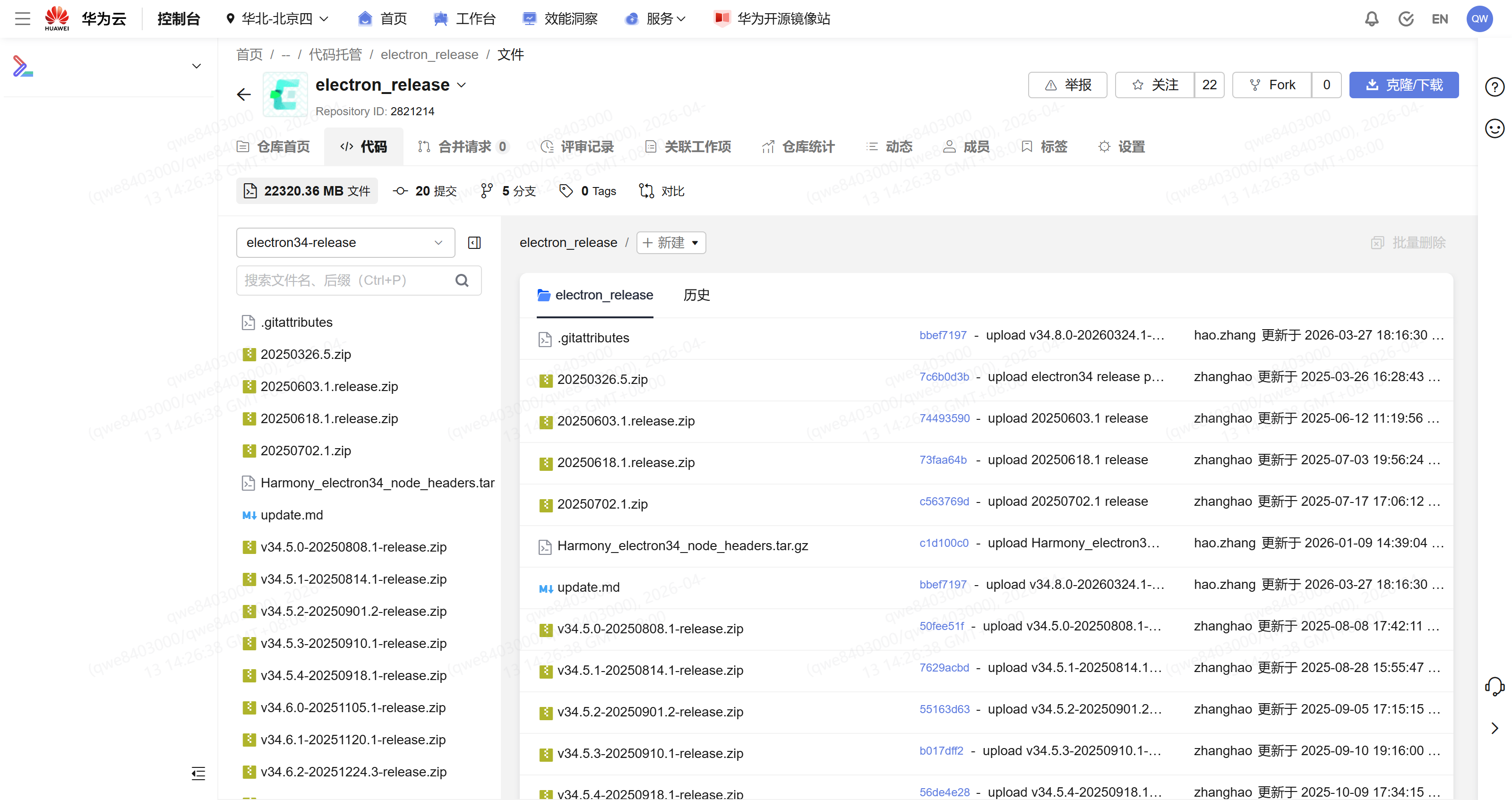The height and width of the screenshot is (800, 1512).
Task: Open the 历史 tab
Action: [x=696, y=295]
